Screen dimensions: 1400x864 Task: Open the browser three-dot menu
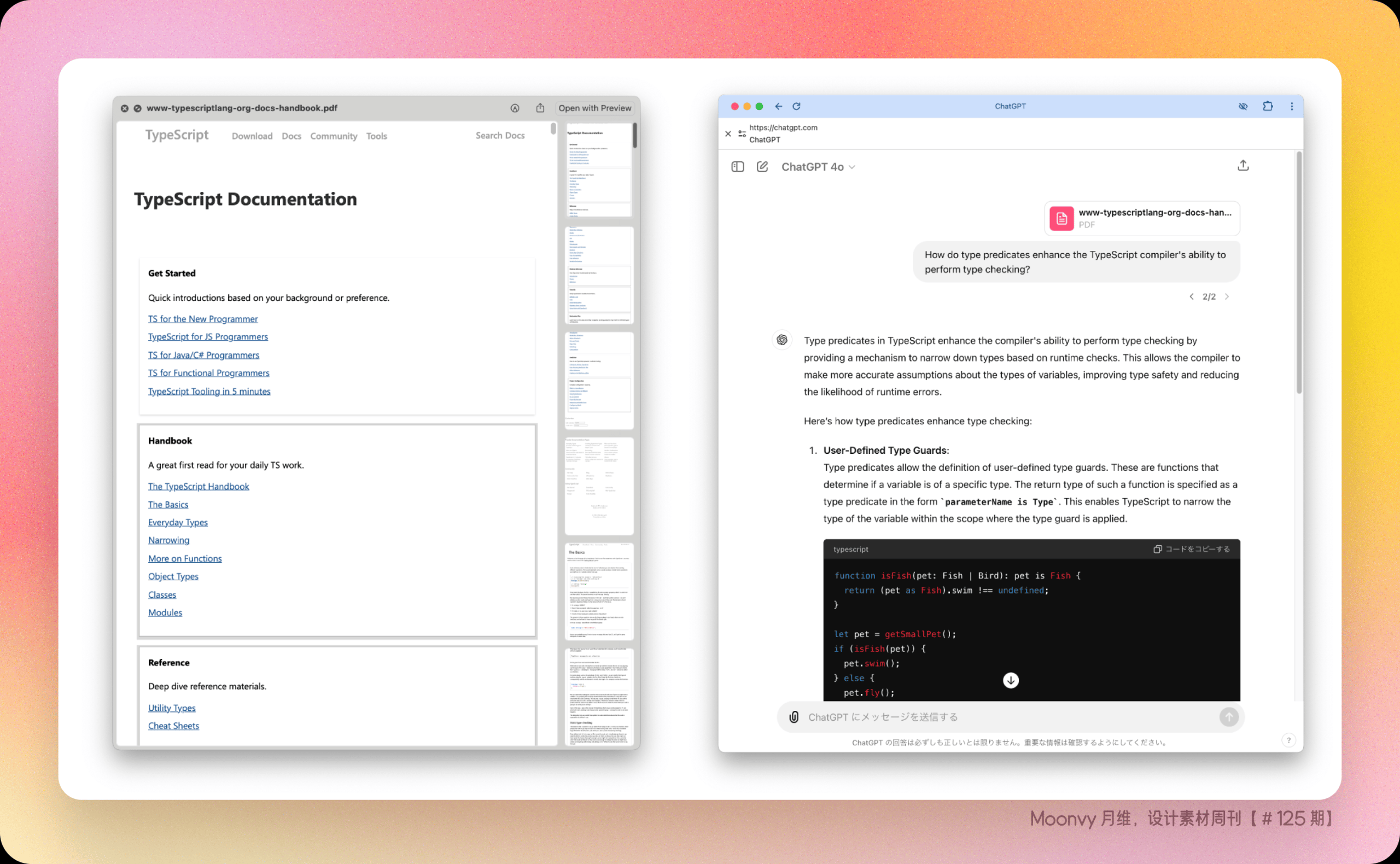coord(1291,106)
